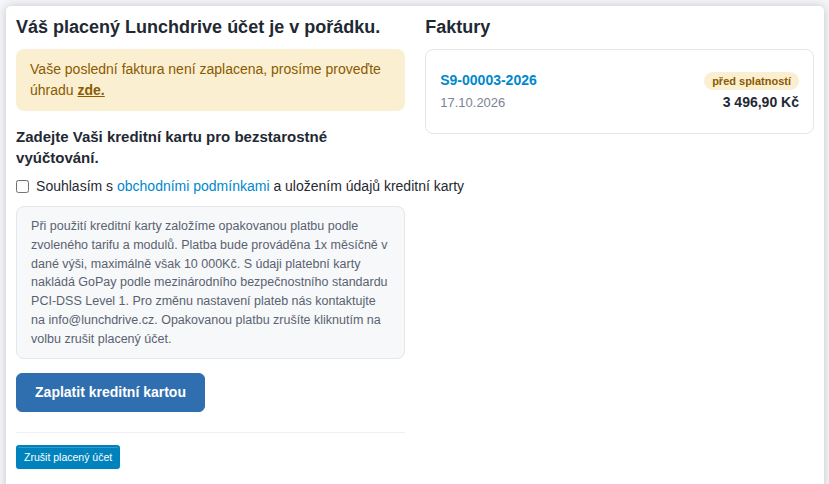
Task: Follow the 'zde.' payment link
Action: pos(91,90)
